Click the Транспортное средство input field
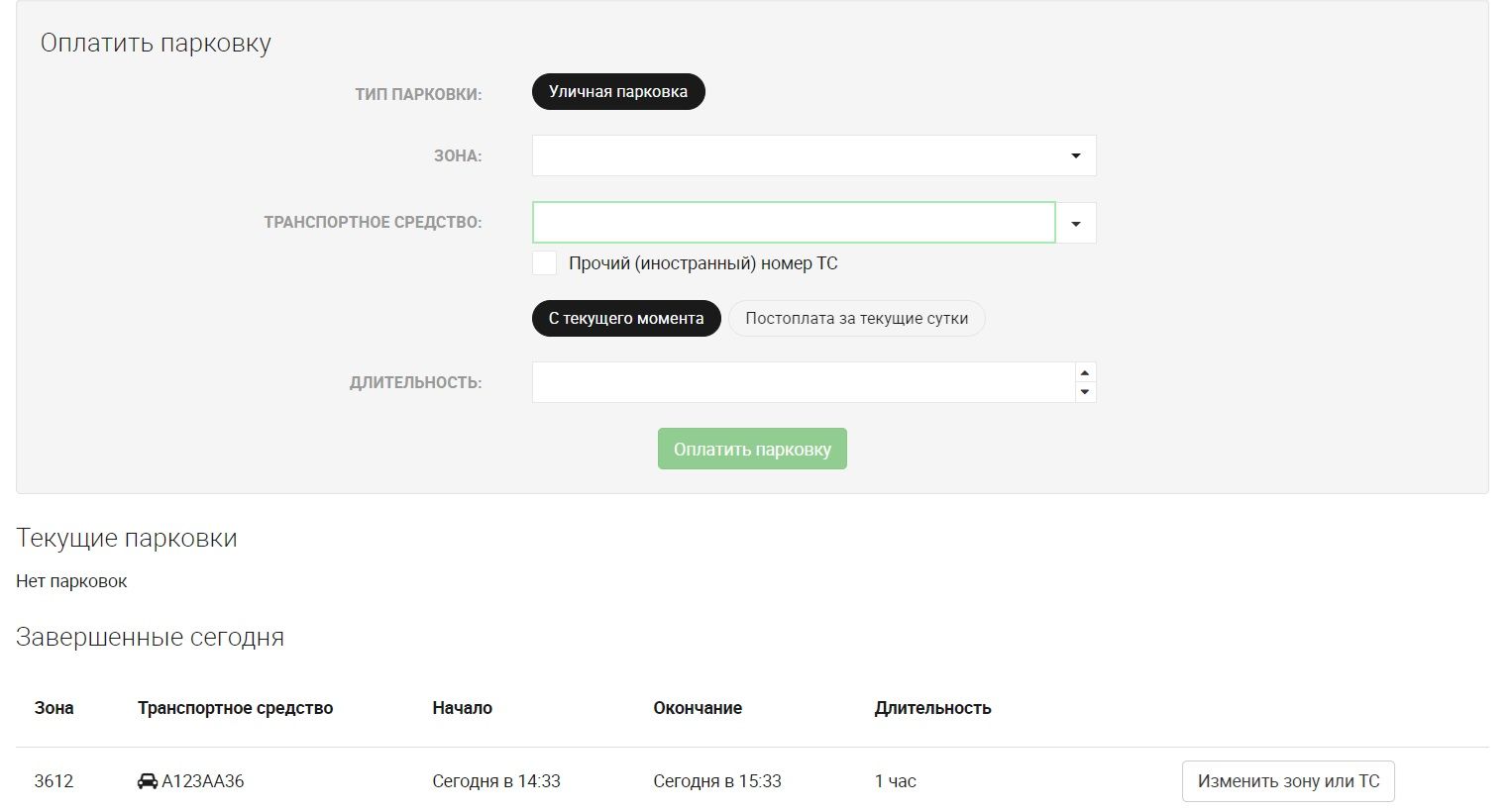 point(794,223)
